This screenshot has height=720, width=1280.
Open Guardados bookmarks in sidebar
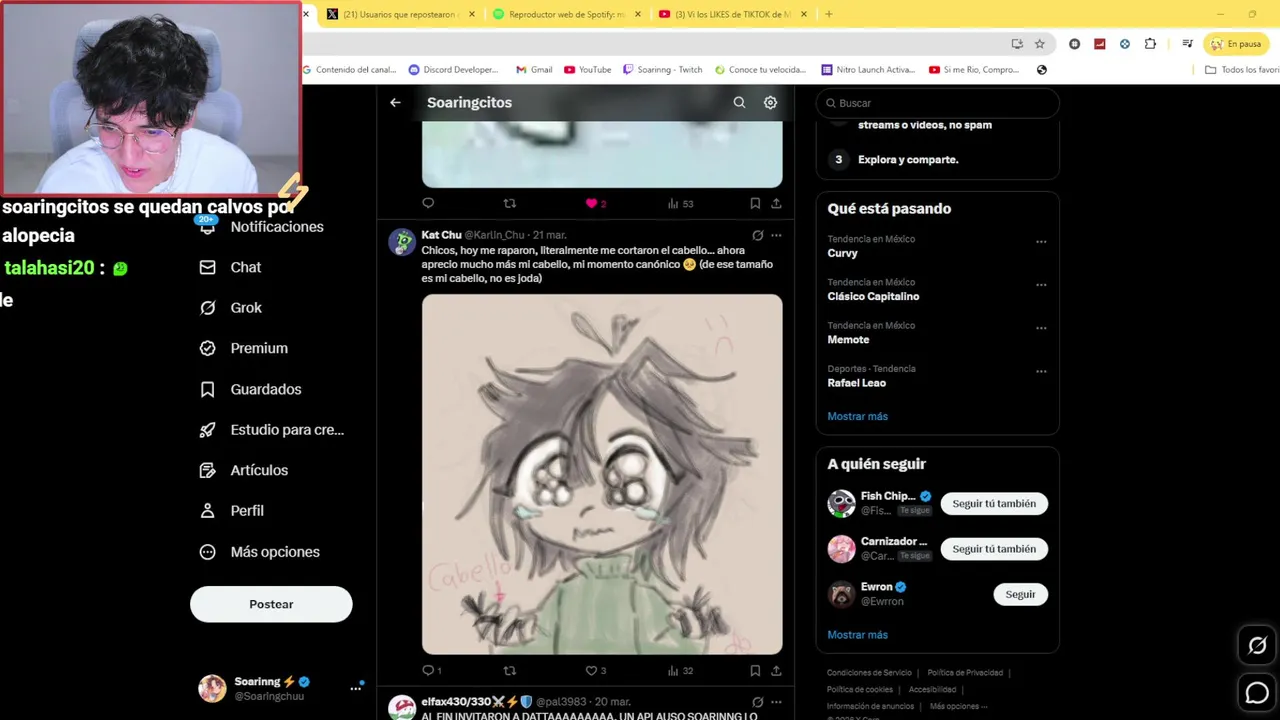point(251,389)
